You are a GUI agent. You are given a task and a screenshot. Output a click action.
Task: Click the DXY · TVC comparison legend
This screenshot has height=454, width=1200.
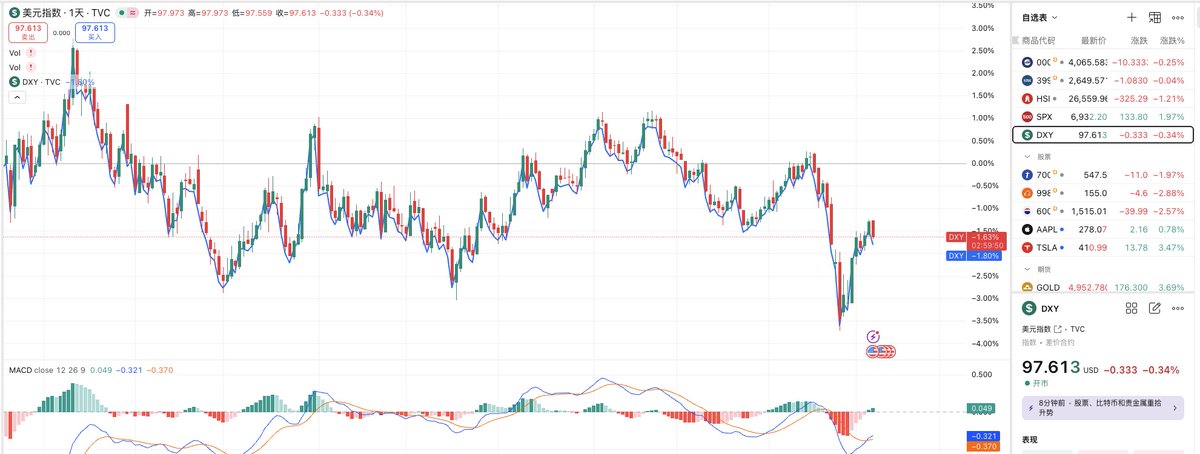42,82
